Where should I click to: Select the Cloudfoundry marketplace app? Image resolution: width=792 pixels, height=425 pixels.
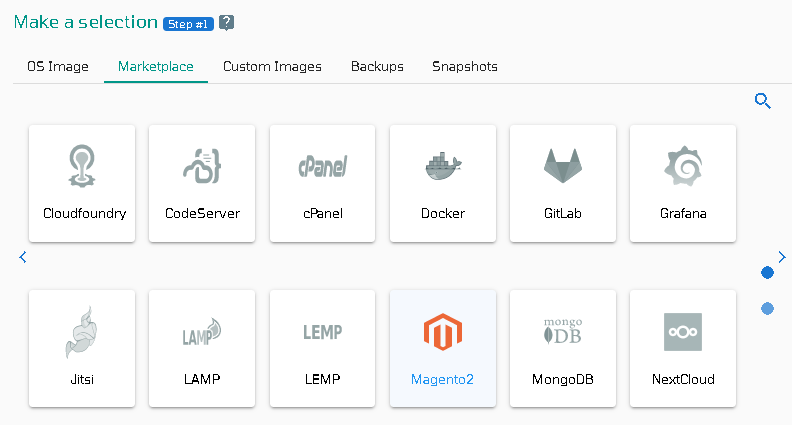click(x=82, y=183)
